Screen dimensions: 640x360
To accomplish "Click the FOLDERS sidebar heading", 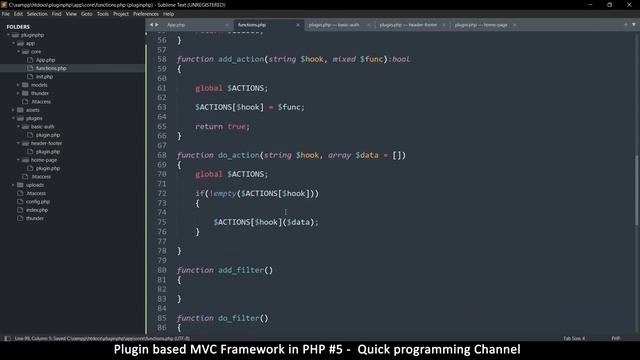I will coord(18,27).
